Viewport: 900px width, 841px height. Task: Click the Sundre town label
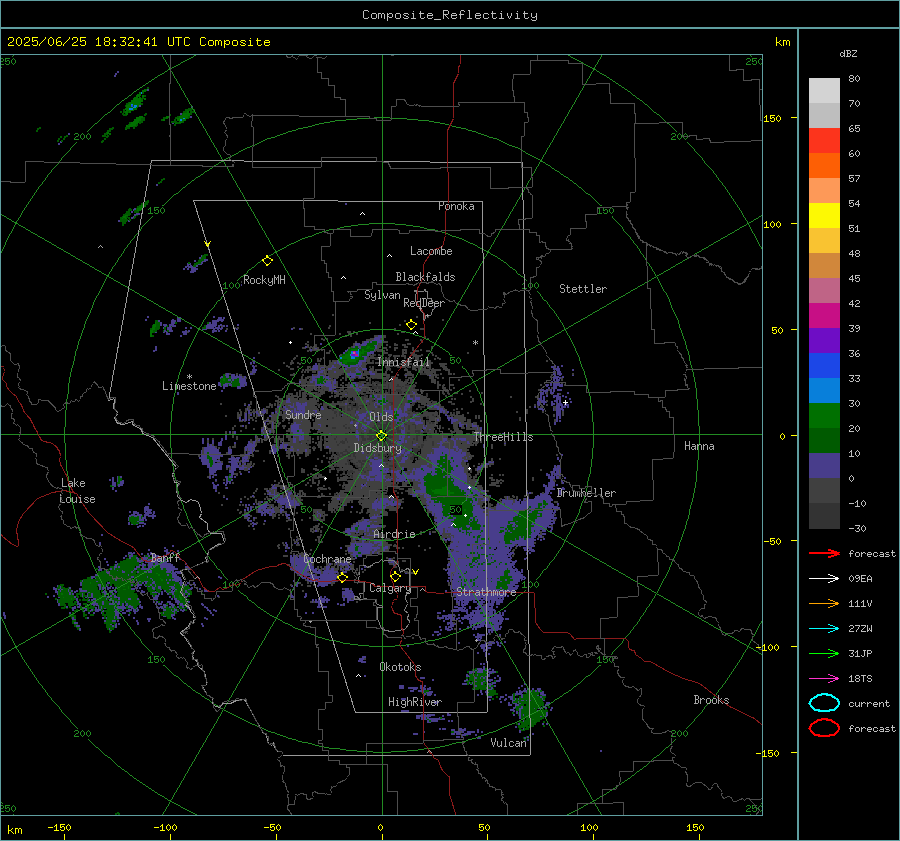(303, 414)
